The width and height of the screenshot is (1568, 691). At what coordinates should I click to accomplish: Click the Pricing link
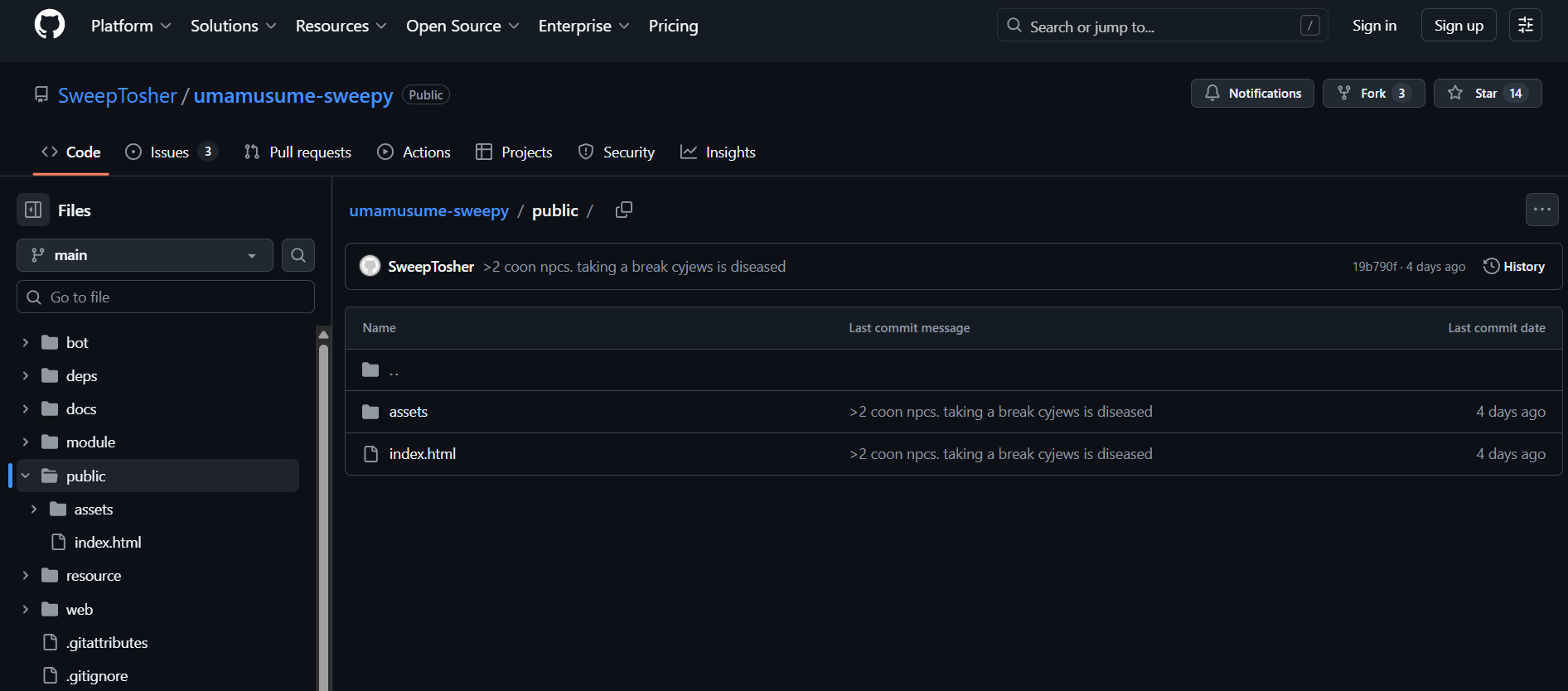click(673, 26)
